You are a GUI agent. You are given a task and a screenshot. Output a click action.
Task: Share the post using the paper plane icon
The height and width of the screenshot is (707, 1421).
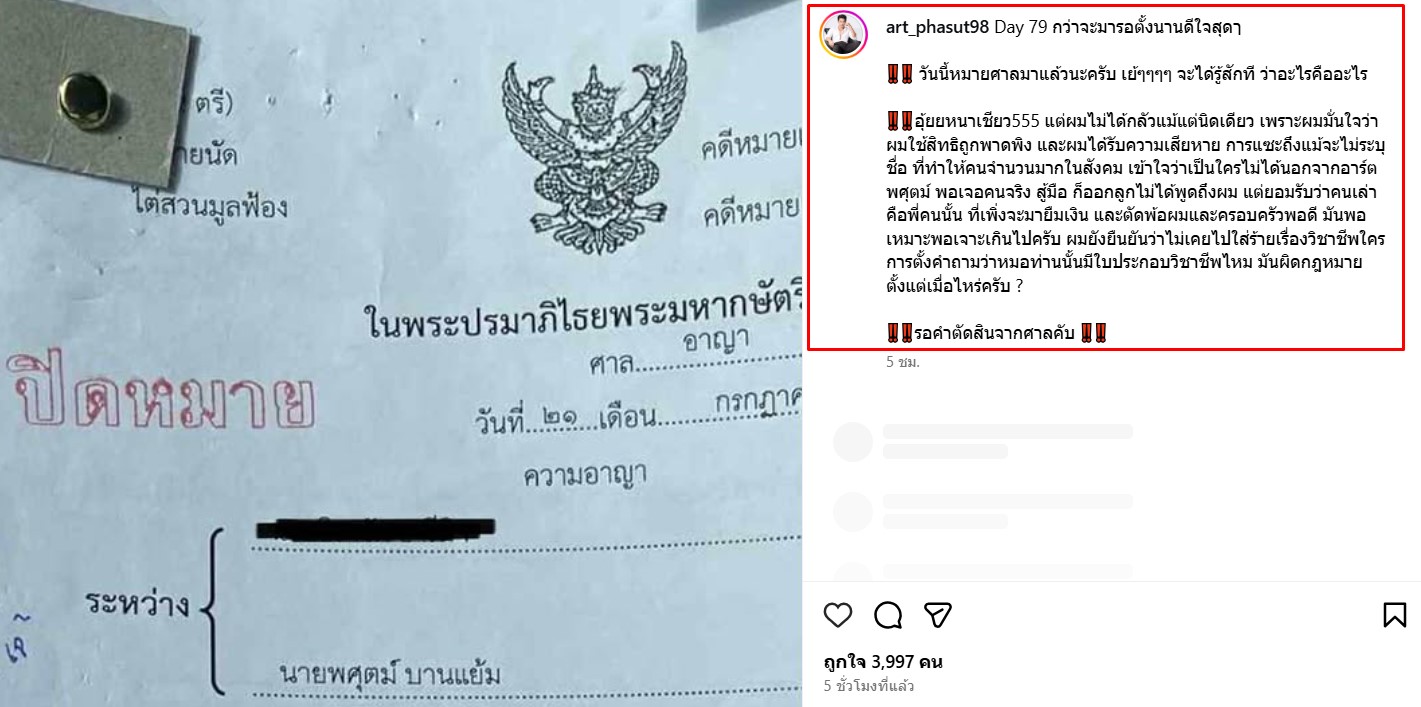(937, 614)
